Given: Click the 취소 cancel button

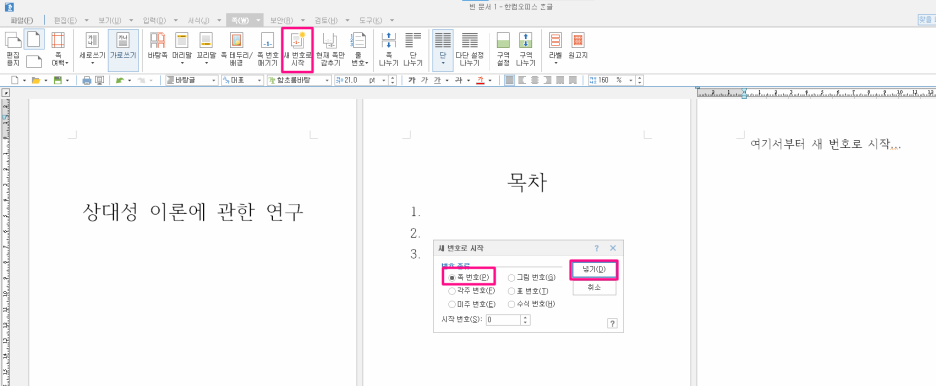Looking at the screenshot, I should click(594, 288).
